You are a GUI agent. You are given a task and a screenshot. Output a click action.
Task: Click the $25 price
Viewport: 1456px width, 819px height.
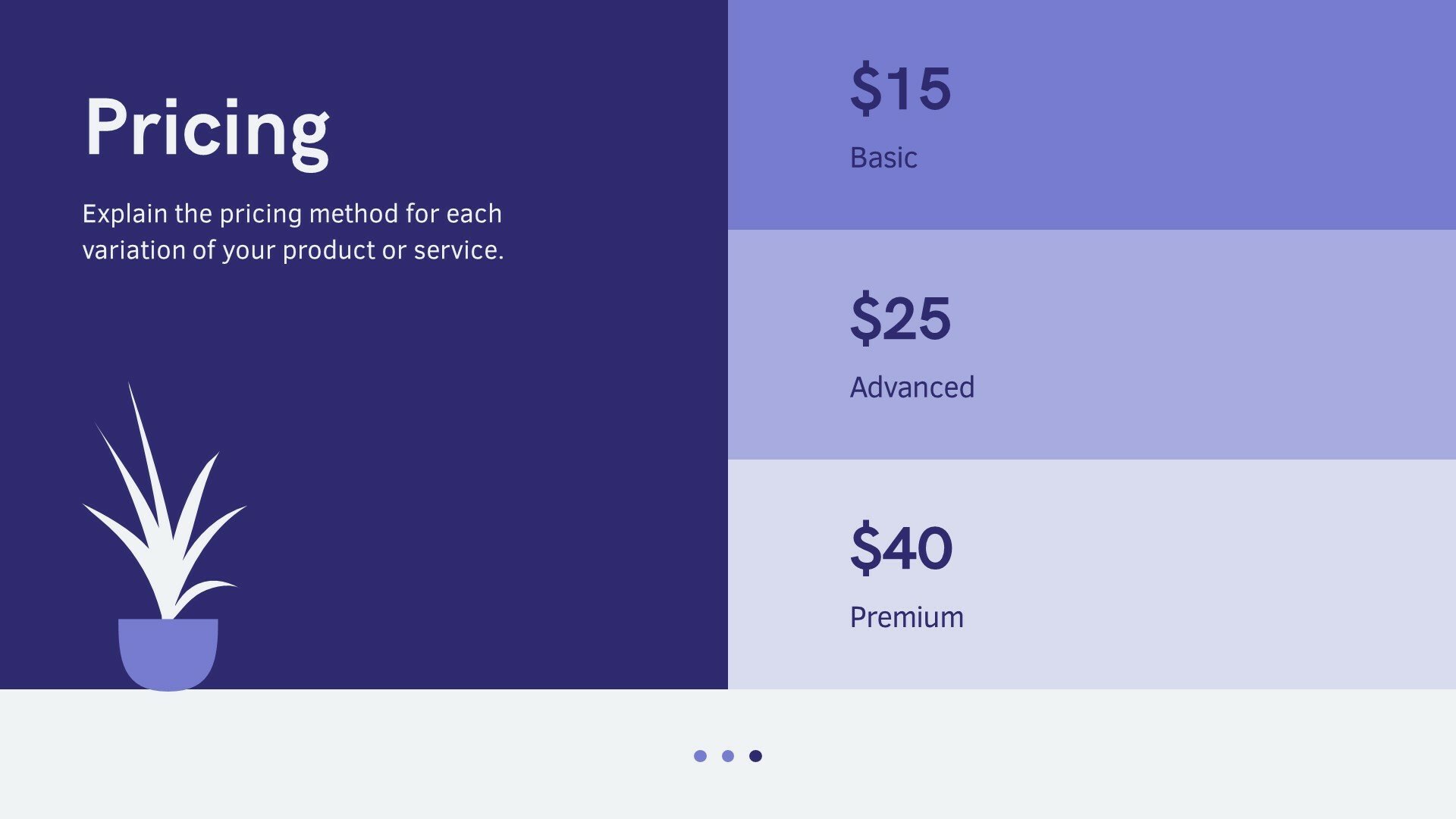900,318
